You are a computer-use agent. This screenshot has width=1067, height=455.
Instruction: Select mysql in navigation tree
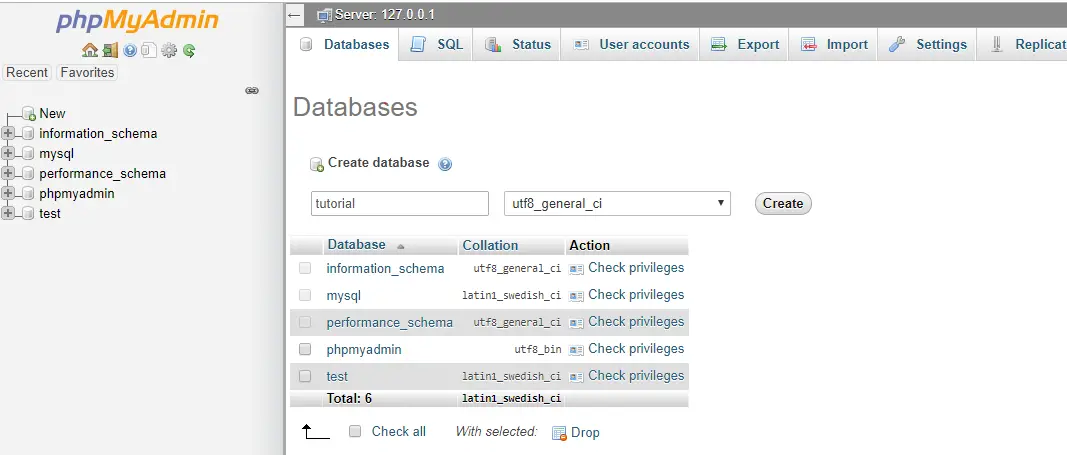pos(56,154)
